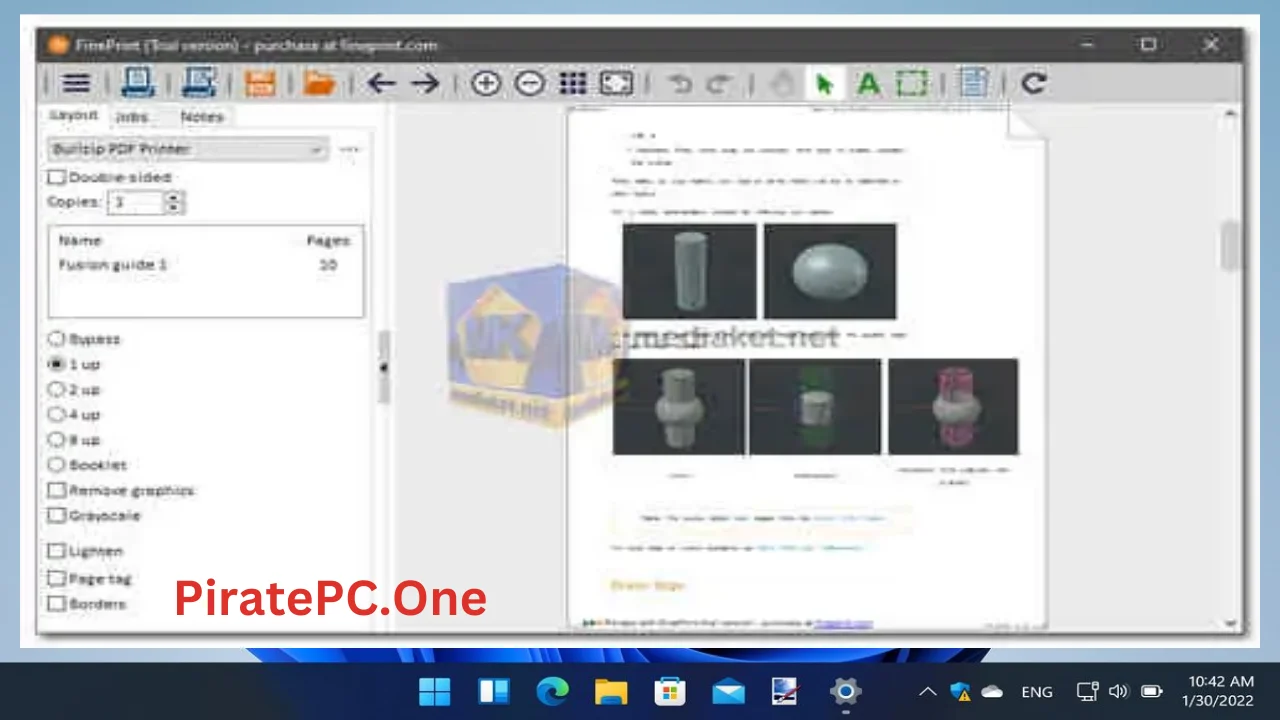
Task: Open Microsoft Store from taskbar
Action: [669, 691]
